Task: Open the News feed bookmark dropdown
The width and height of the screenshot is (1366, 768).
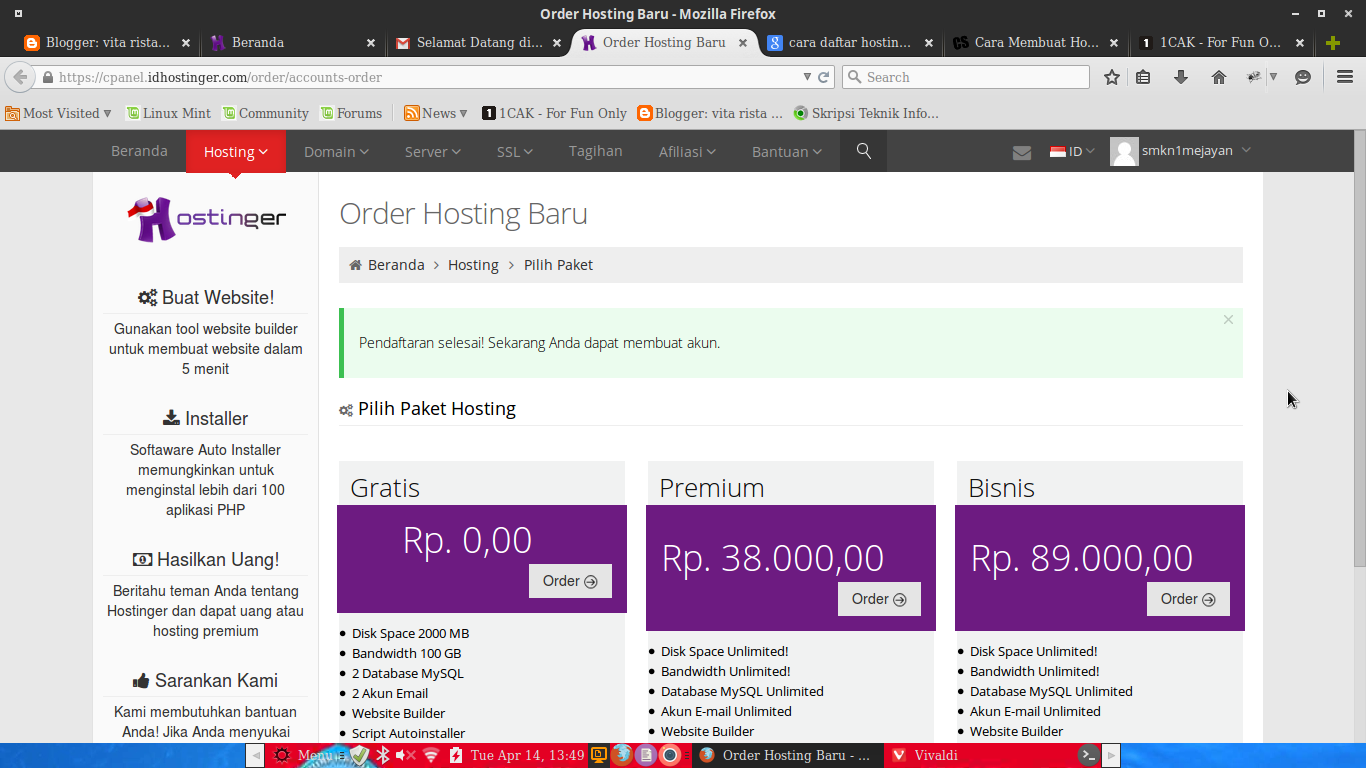Action: (436, 113)
